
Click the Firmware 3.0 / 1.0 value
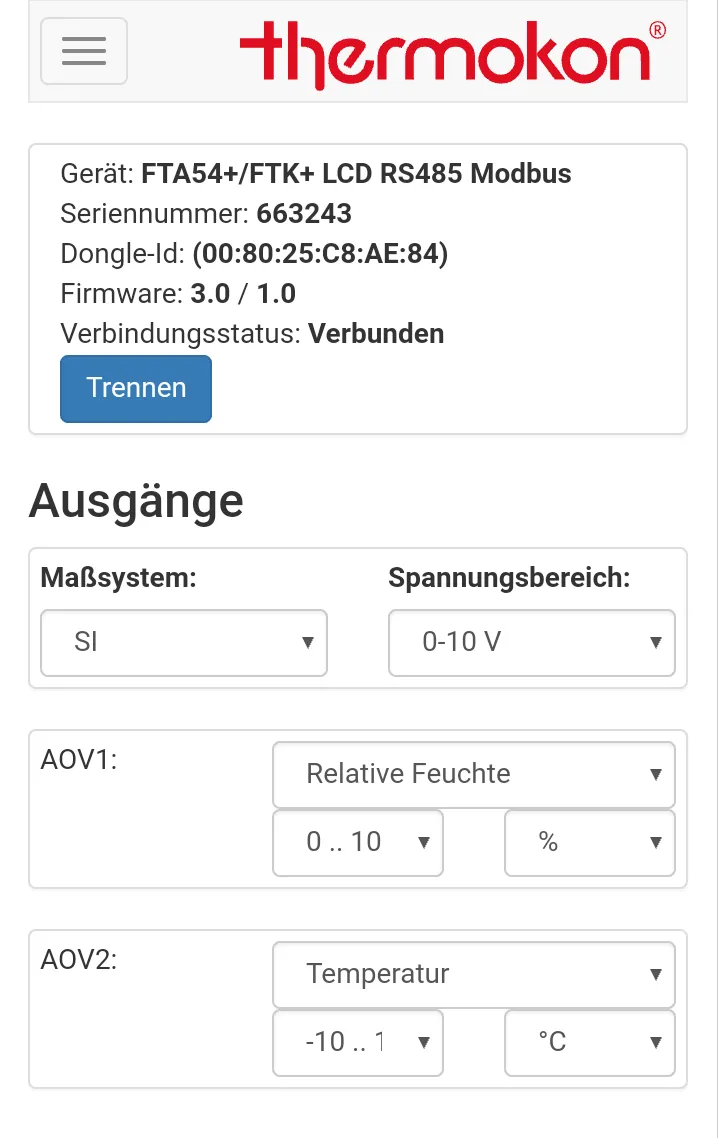243,294
